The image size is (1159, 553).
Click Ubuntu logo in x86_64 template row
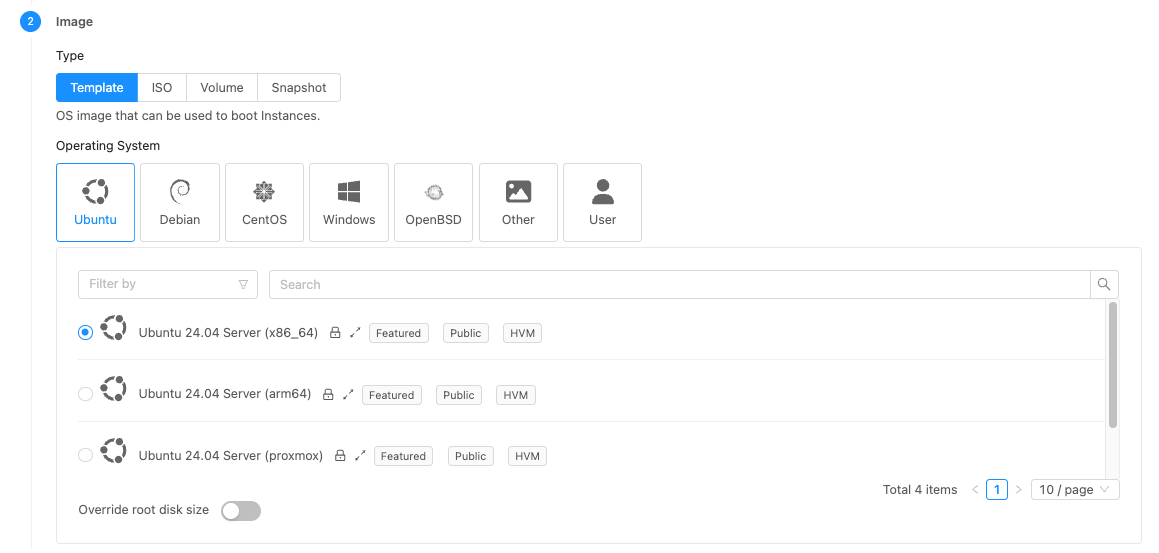point(114,328)
